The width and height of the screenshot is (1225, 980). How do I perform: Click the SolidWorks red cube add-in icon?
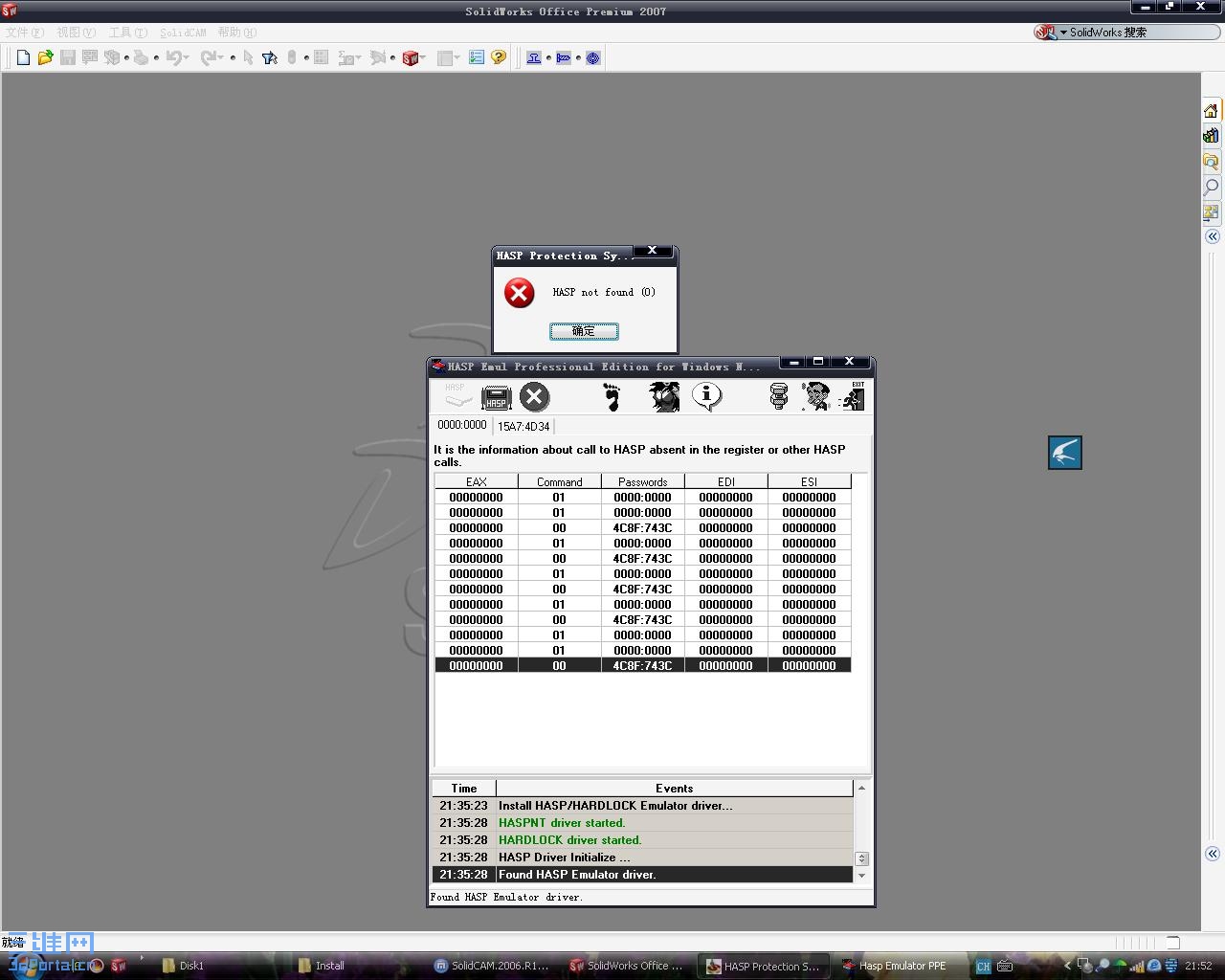[410, 58]
